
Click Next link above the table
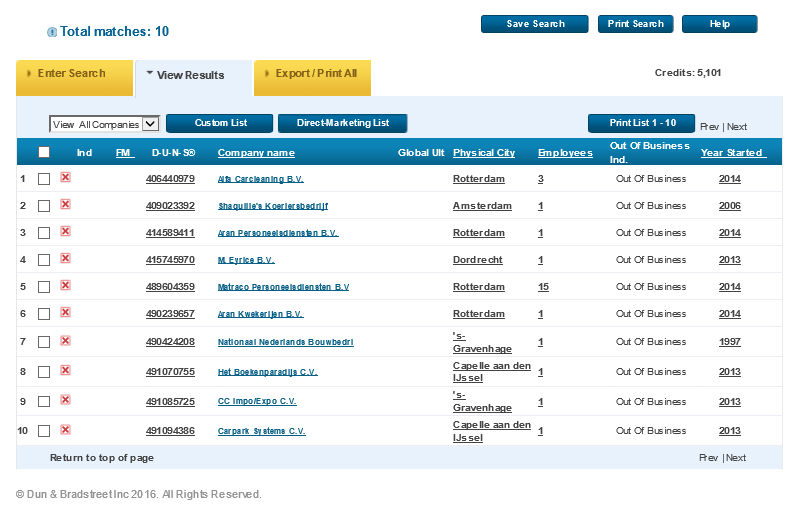[x=737, y=127]
